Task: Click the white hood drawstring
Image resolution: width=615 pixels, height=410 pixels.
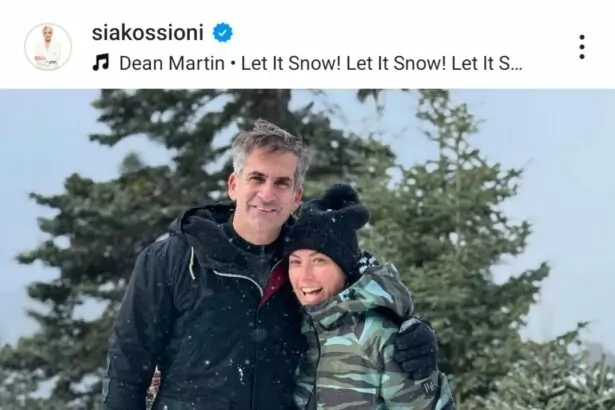Action: pos(191,263)
